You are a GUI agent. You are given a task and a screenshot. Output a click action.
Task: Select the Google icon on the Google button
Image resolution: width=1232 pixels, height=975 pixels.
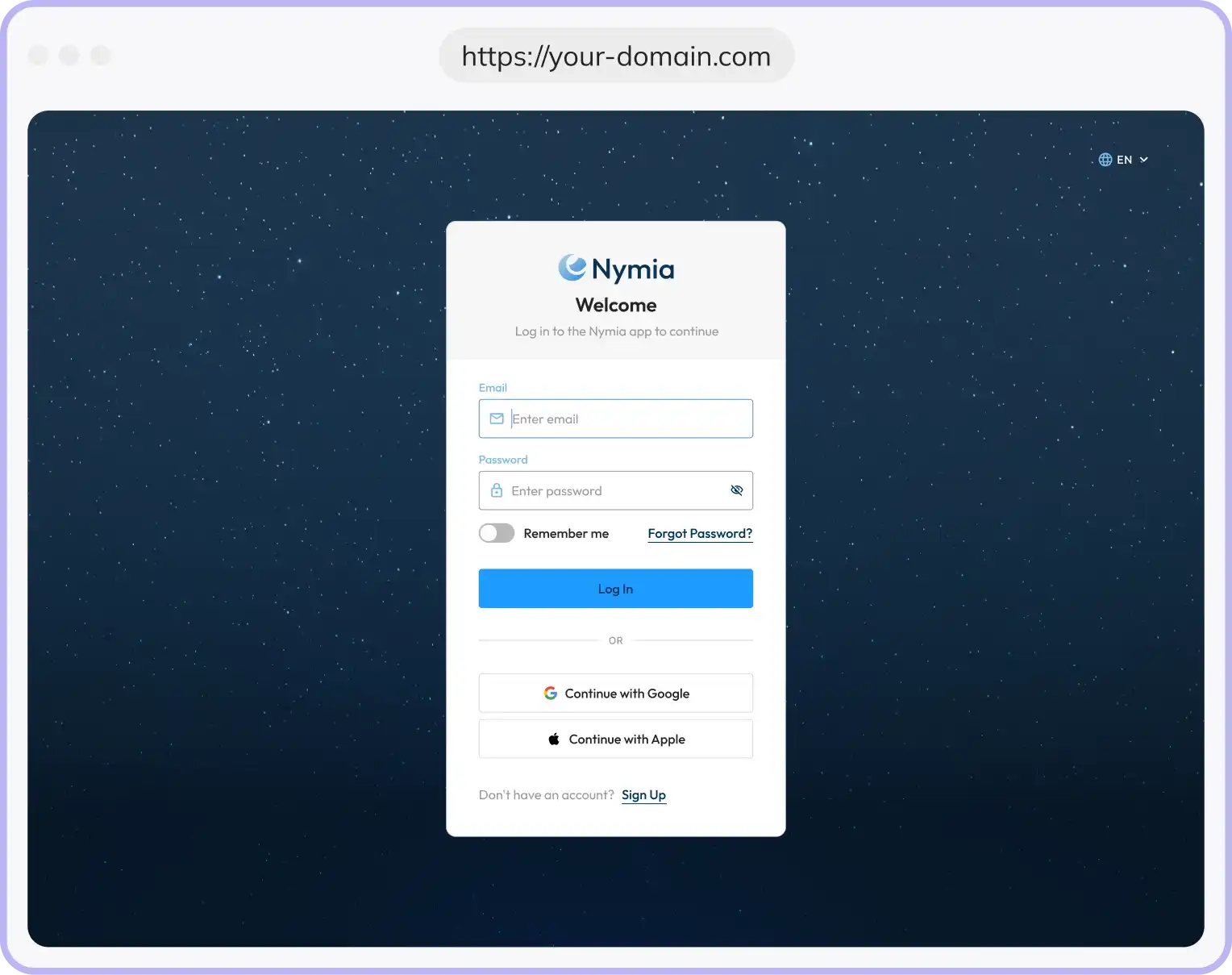(551, 693)
